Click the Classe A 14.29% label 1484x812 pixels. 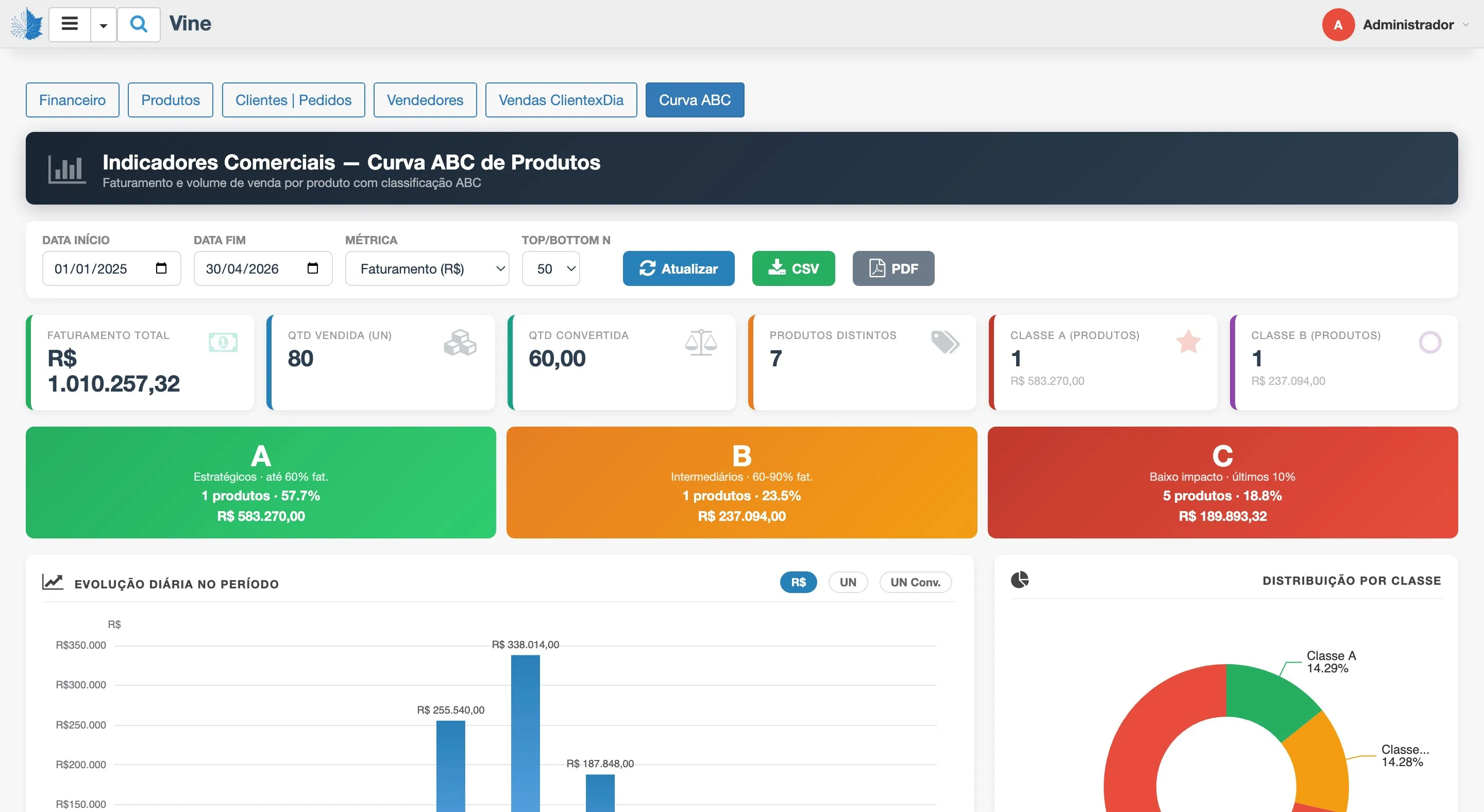pyautogui.click(x=1331, y=662)
